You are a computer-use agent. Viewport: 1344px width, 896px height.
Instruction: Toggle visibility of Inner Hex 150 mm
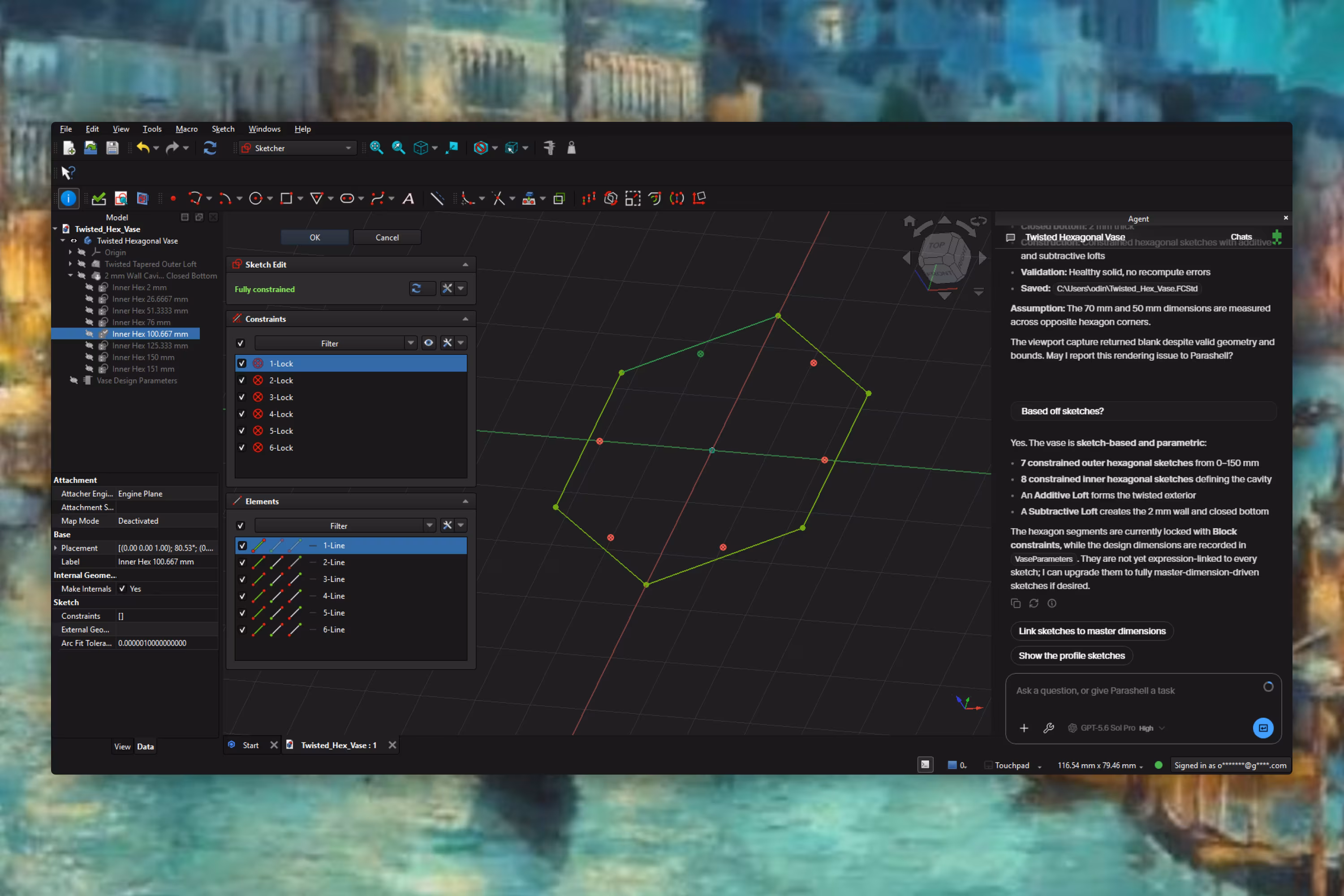tap(89, 357)
